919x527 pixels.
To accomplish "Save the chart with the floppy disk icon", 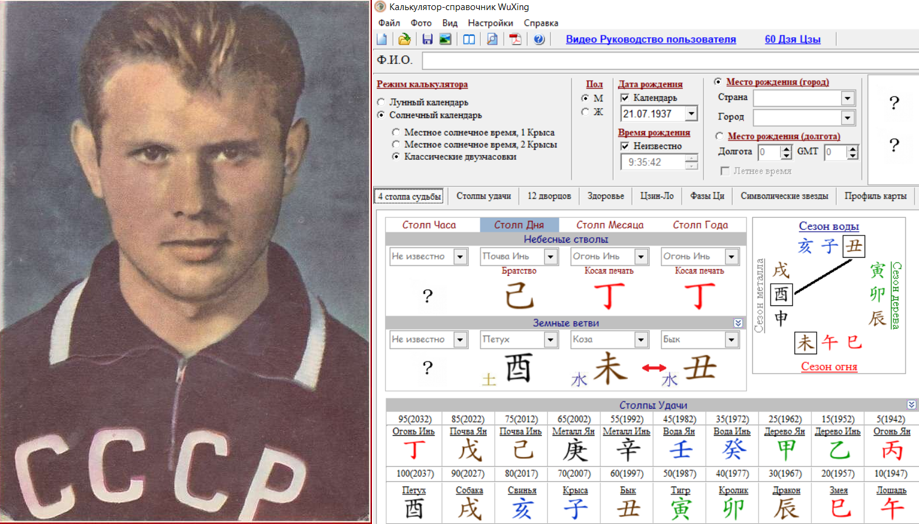I will coord(427,39).
